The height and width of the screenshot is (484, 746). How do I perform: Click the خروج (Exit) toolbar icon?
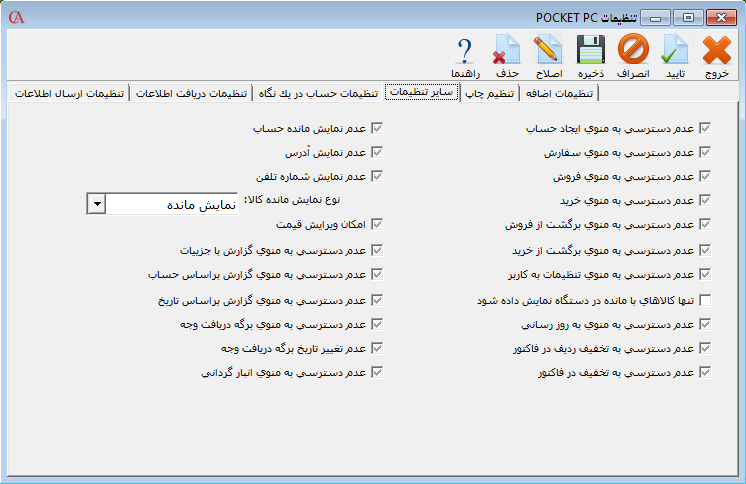click(x=717, y=51)
